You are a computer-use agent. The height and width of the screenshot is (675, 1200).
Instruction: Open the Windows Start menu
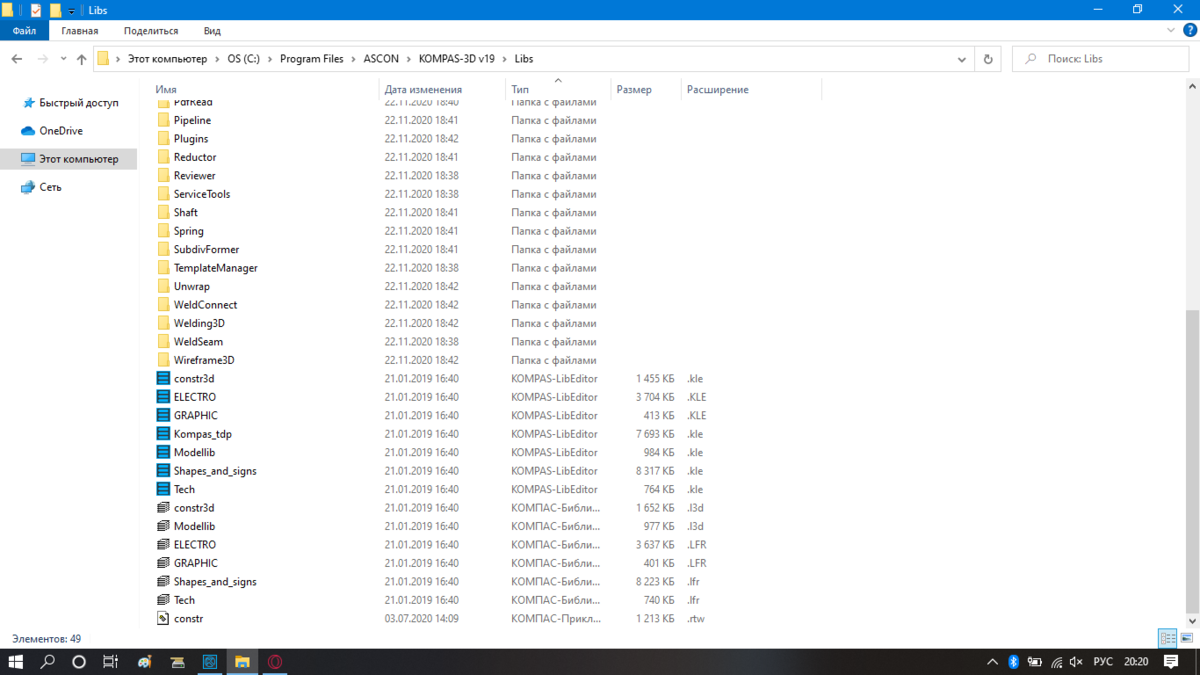click(16, 662)
